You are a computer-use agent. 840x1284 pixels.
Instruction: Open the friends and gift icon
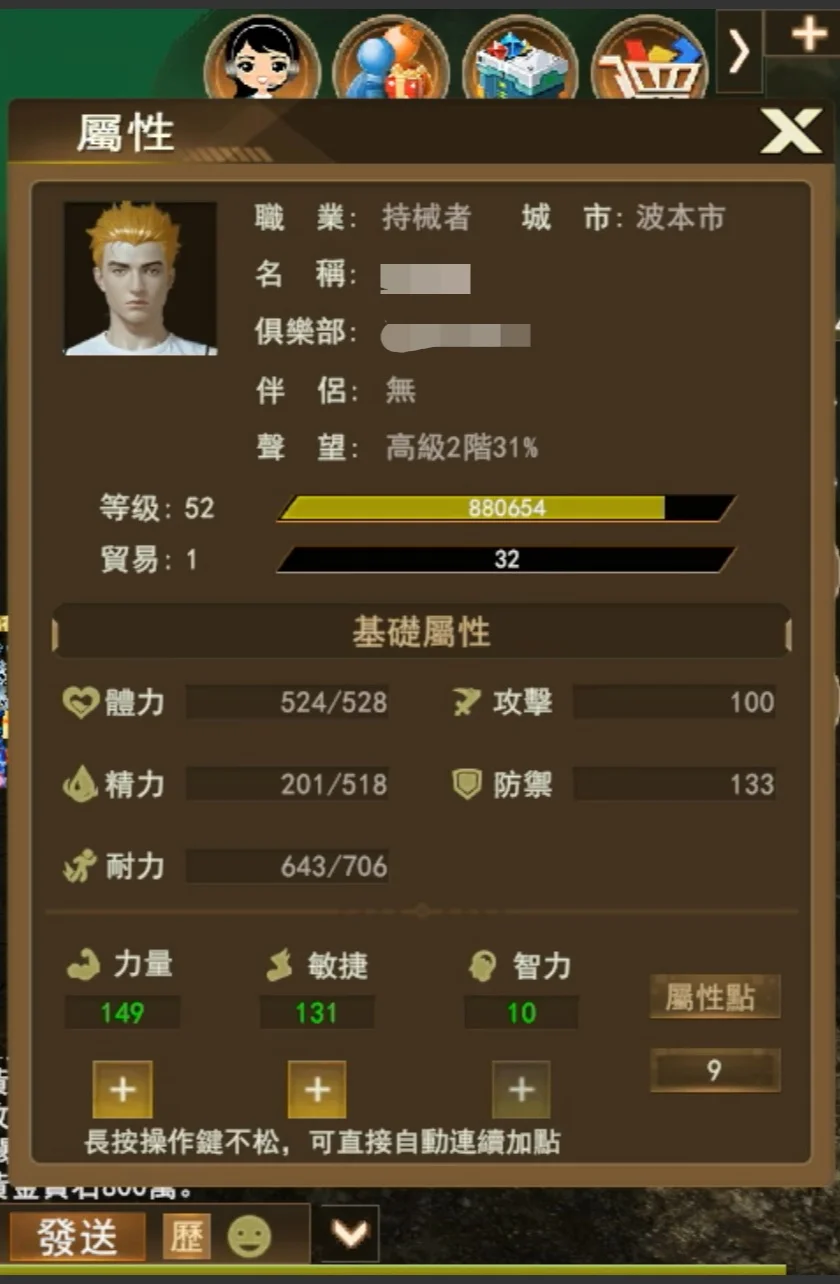(392, 56)
